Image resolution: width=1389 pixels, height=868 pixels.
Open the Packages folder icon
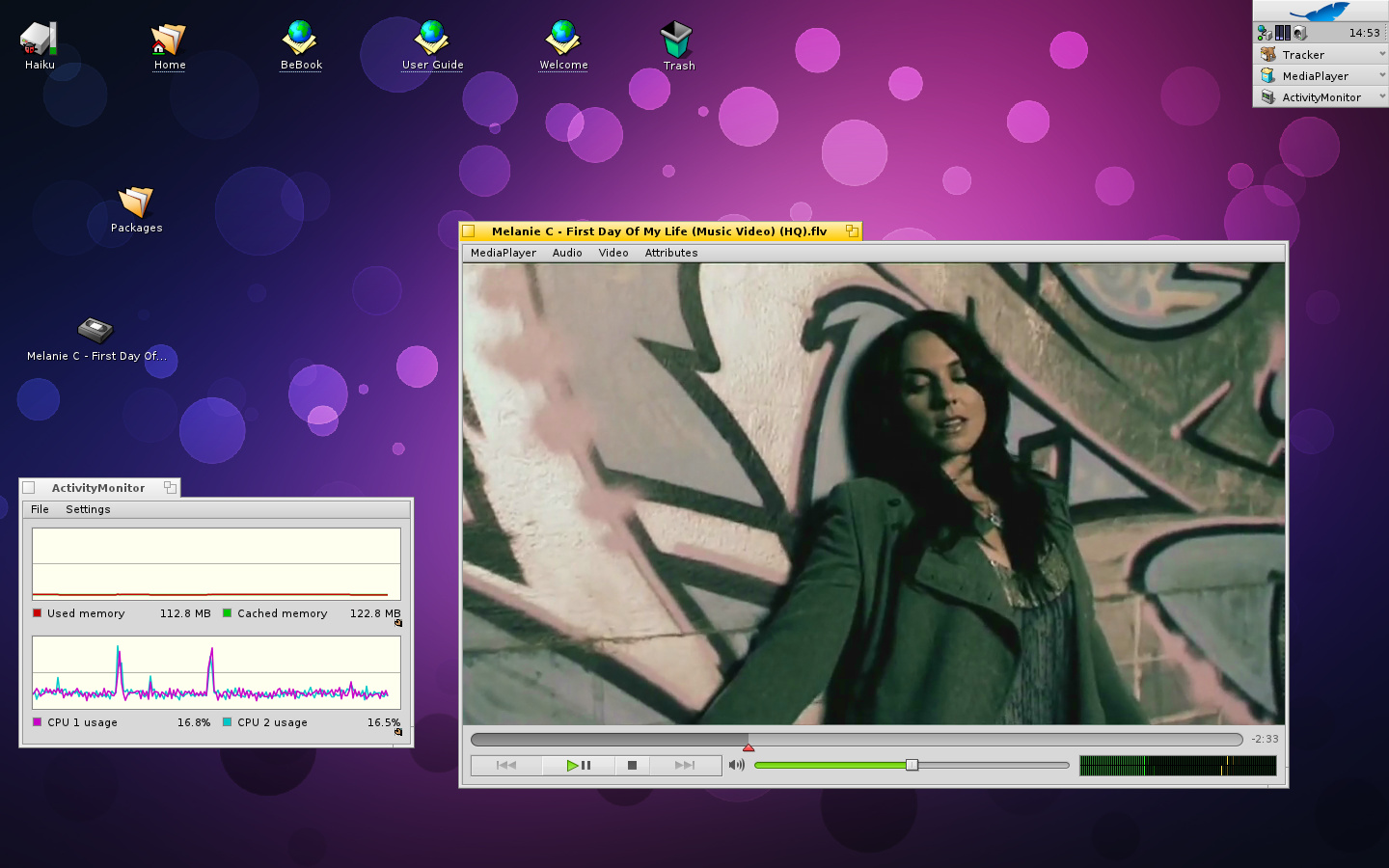136,202
